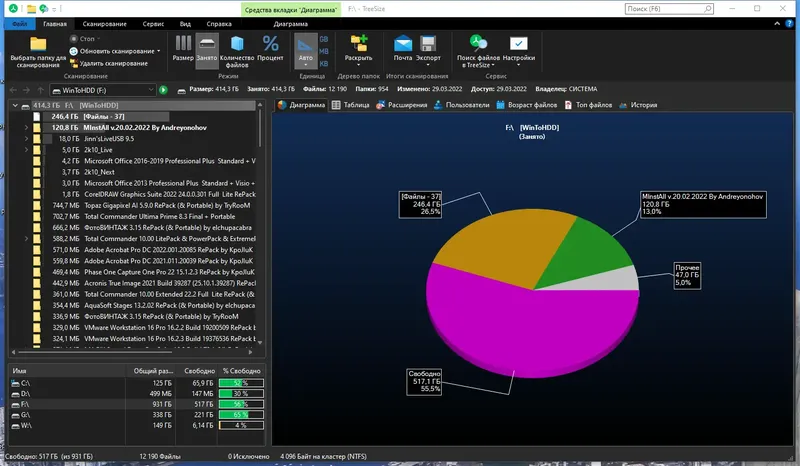Collapse the F:\ [WinToHDD] root node
The width and height of the screenshot is (800, 466).
[15, 106]
